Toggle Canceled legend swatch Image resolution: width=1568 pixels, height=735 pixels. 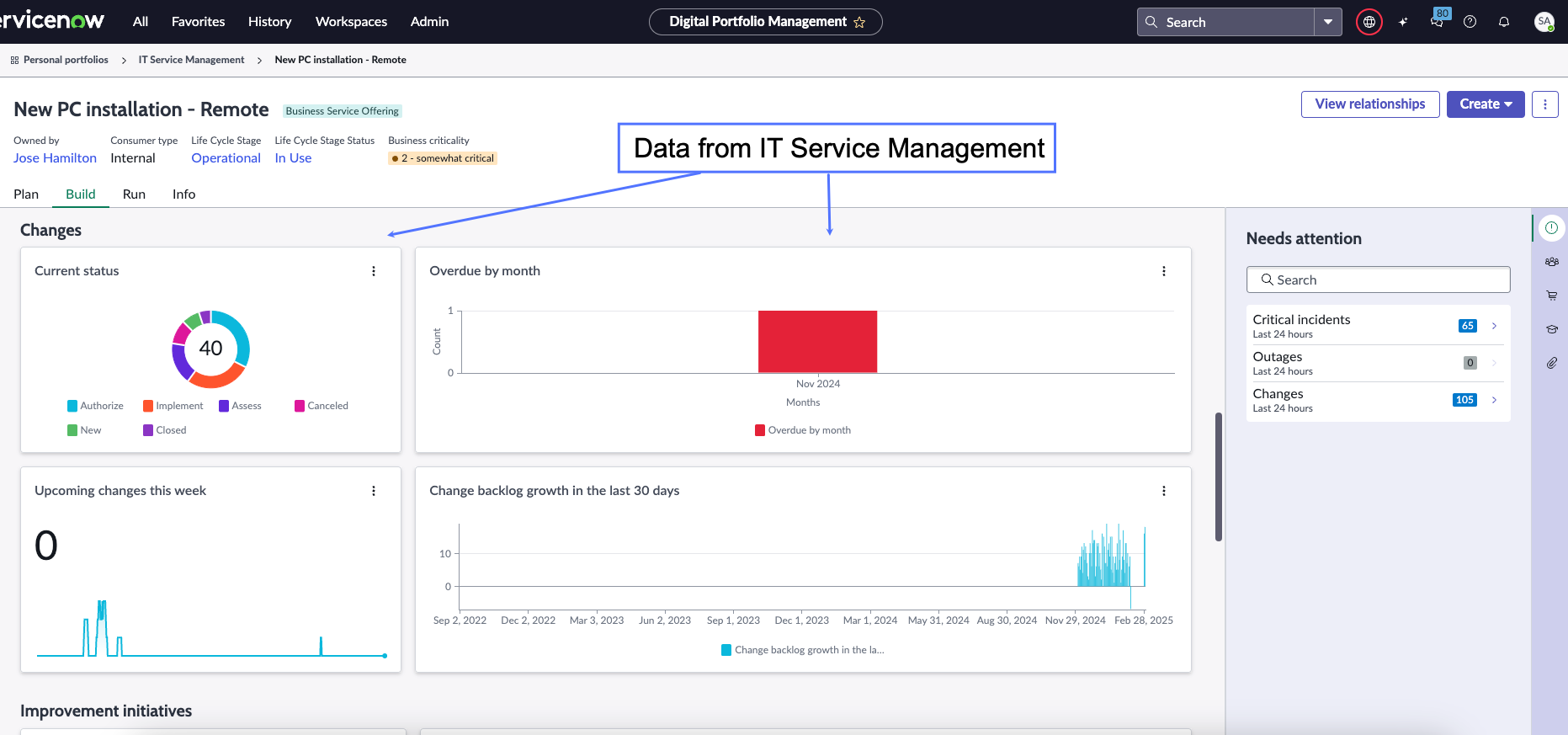(x=300, y=406)
